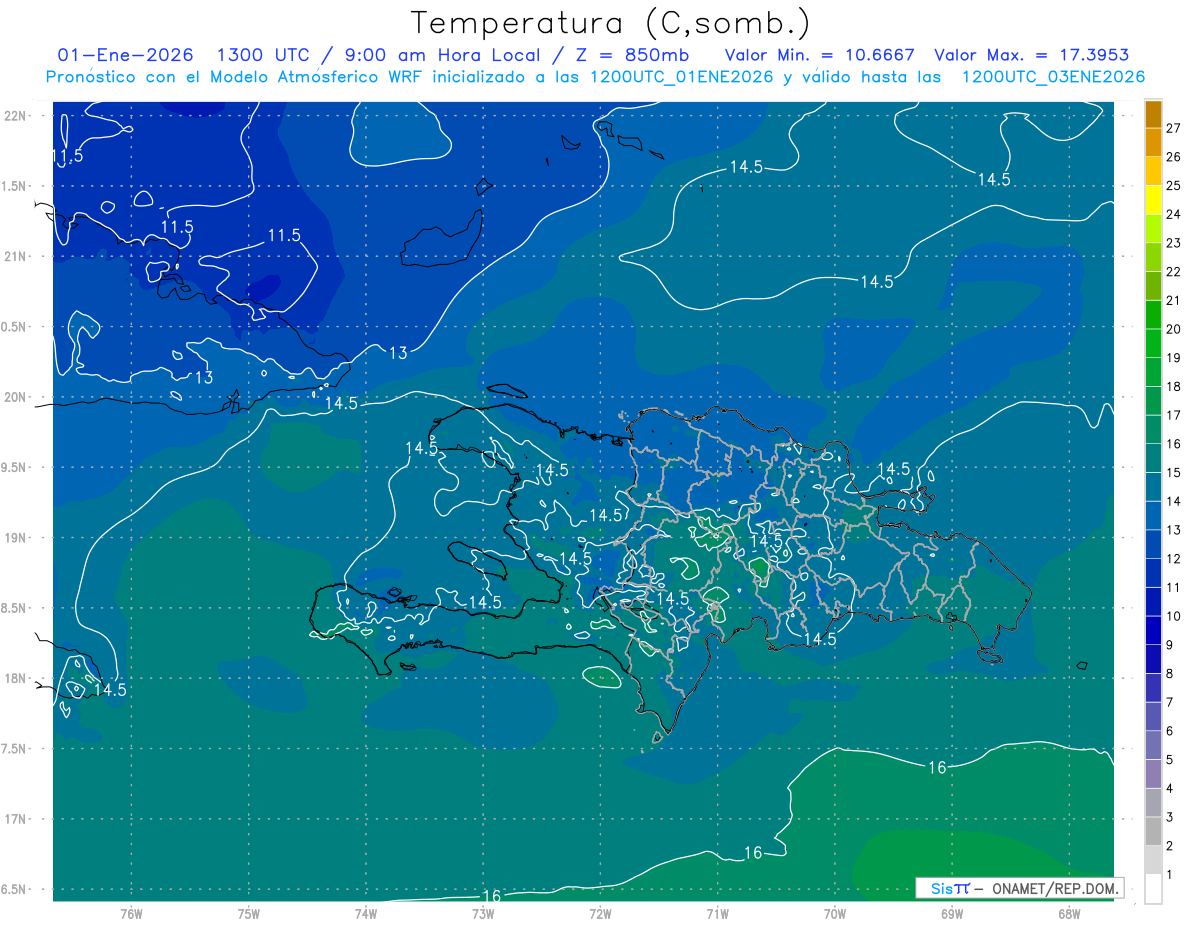Click the Temperatura (C,somb.) chart title
The width and height of the screenshot is (1200, 927).
coord(610,22)
